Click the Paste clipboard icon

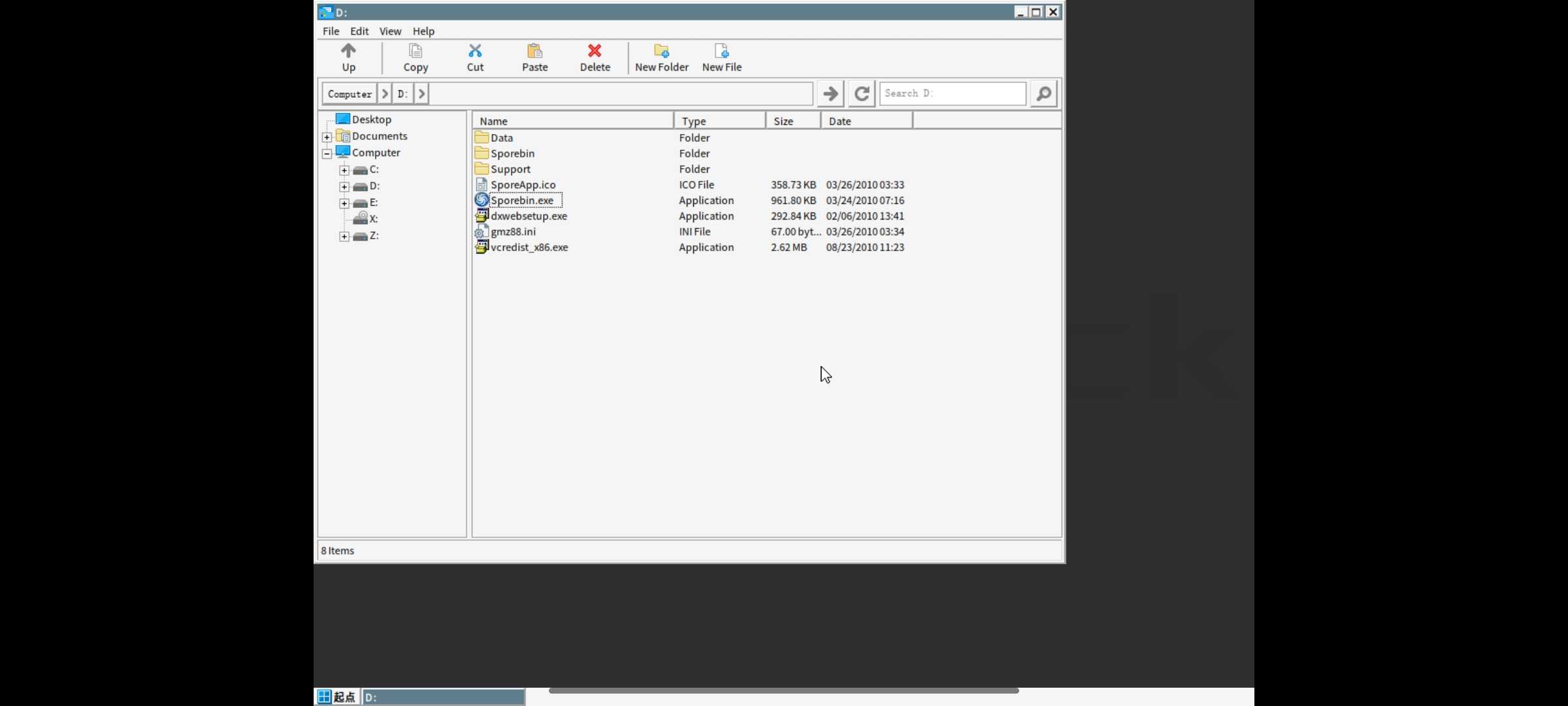[534, 51]
